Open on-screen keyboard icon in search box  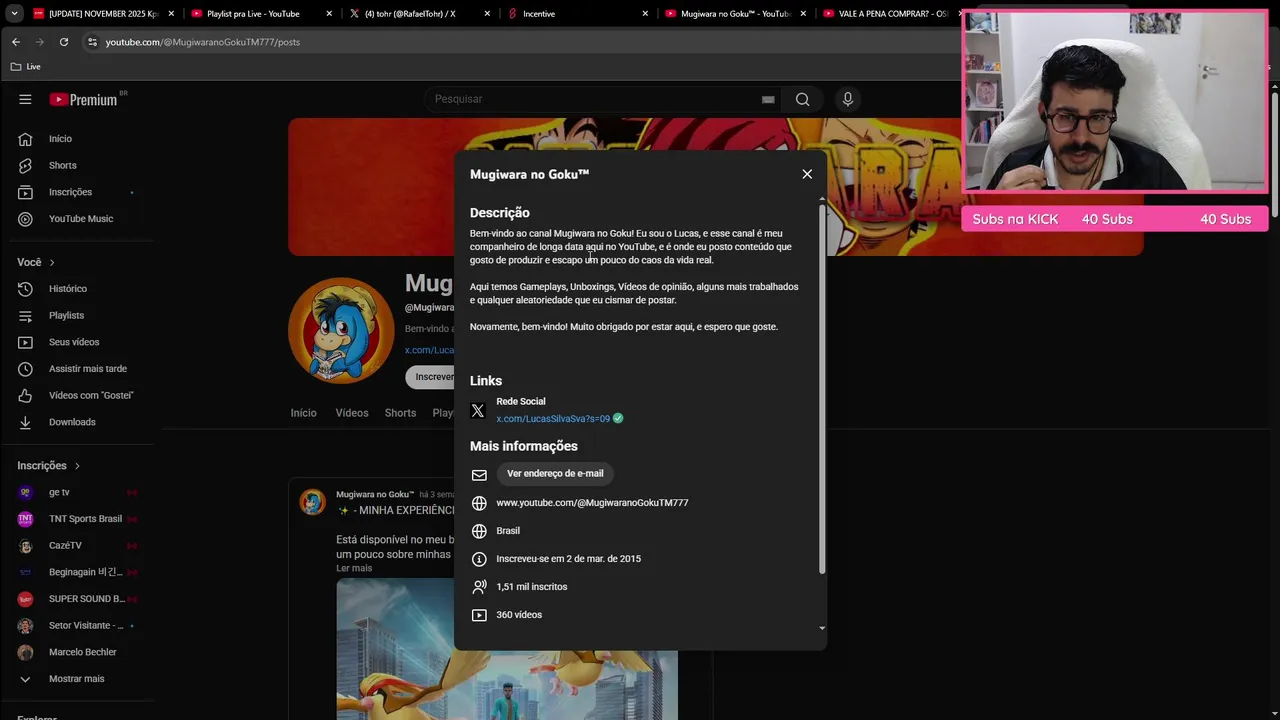coord(768,99)
